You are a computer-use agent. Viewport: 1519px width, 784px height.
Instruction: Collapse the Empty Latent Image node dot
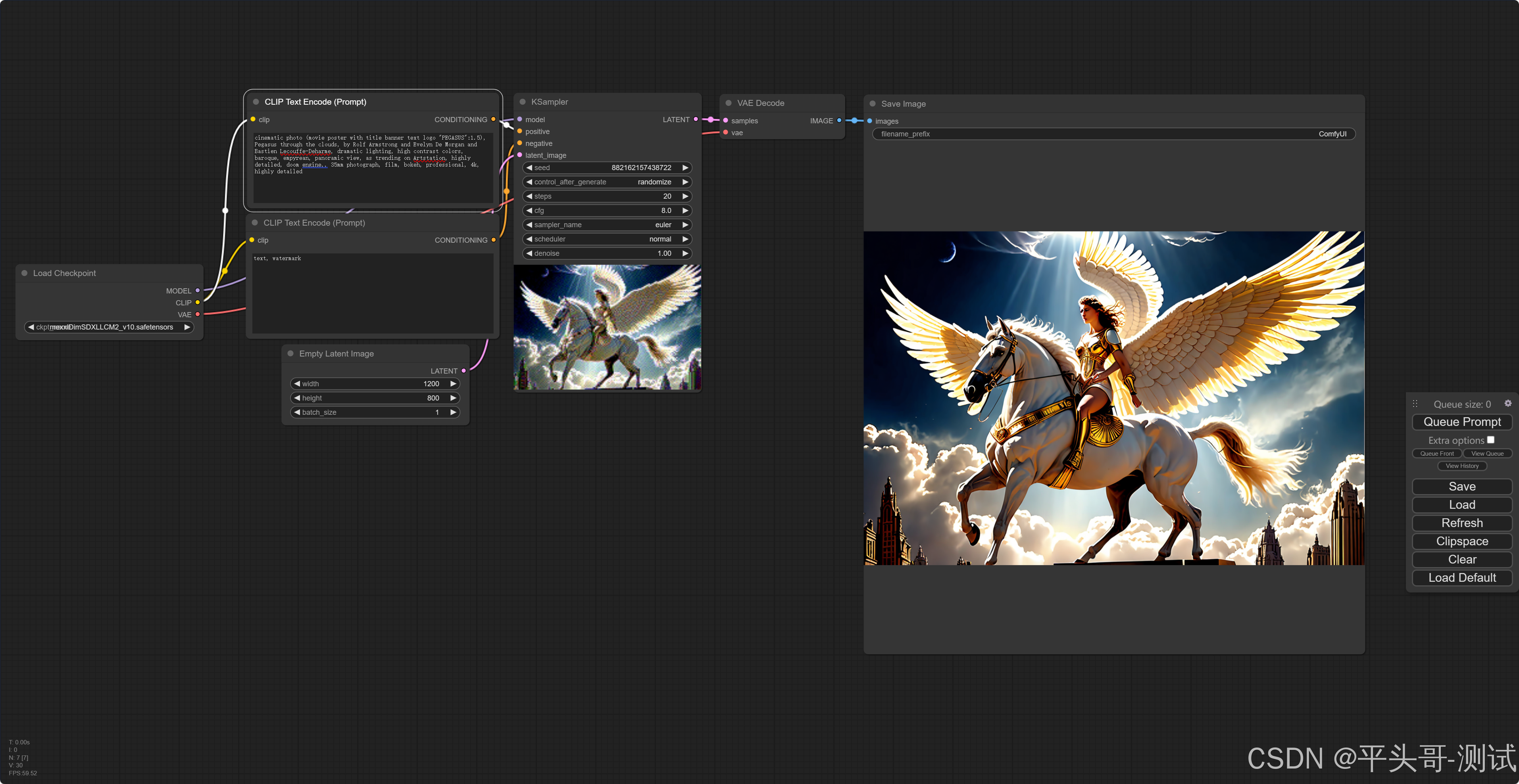(x=291, y=354)
